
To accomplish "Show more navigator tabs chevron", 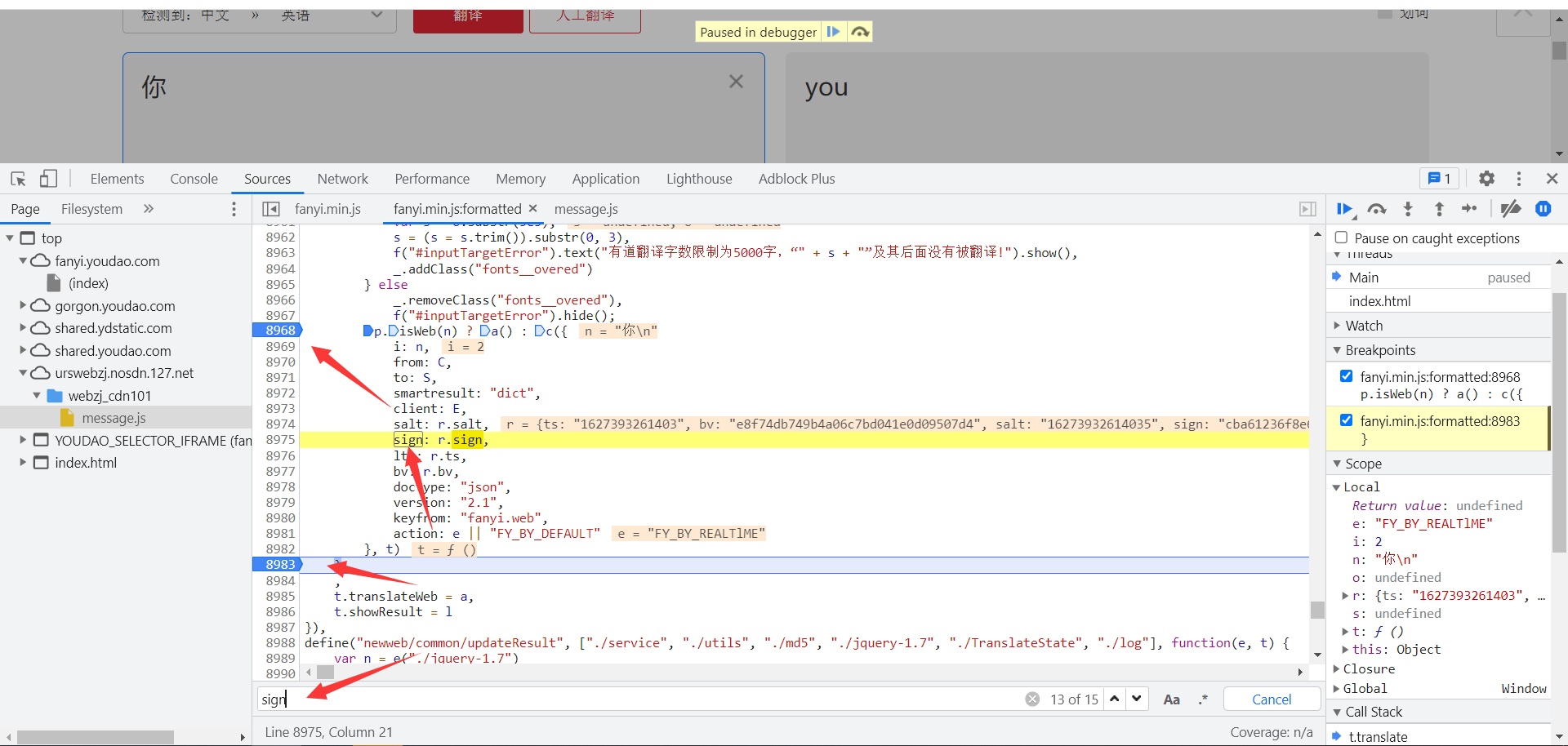I will (149, 209).
